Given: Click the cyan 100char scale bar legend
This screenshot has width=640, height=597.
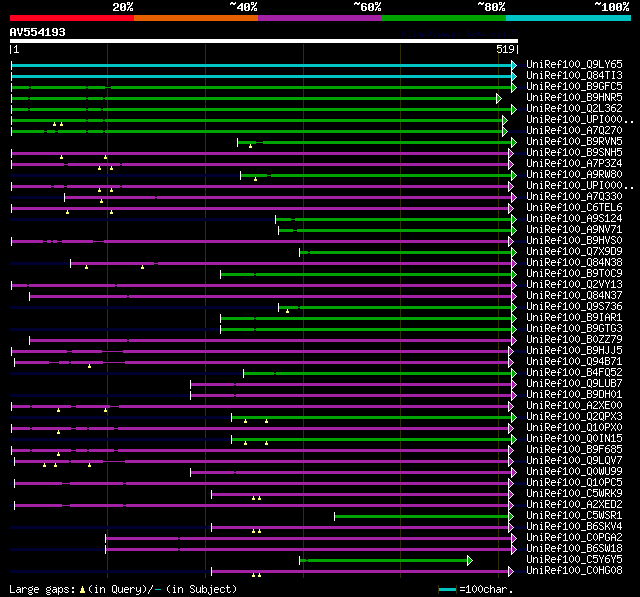Looking at the screenshot, I should tap(448, 589).
